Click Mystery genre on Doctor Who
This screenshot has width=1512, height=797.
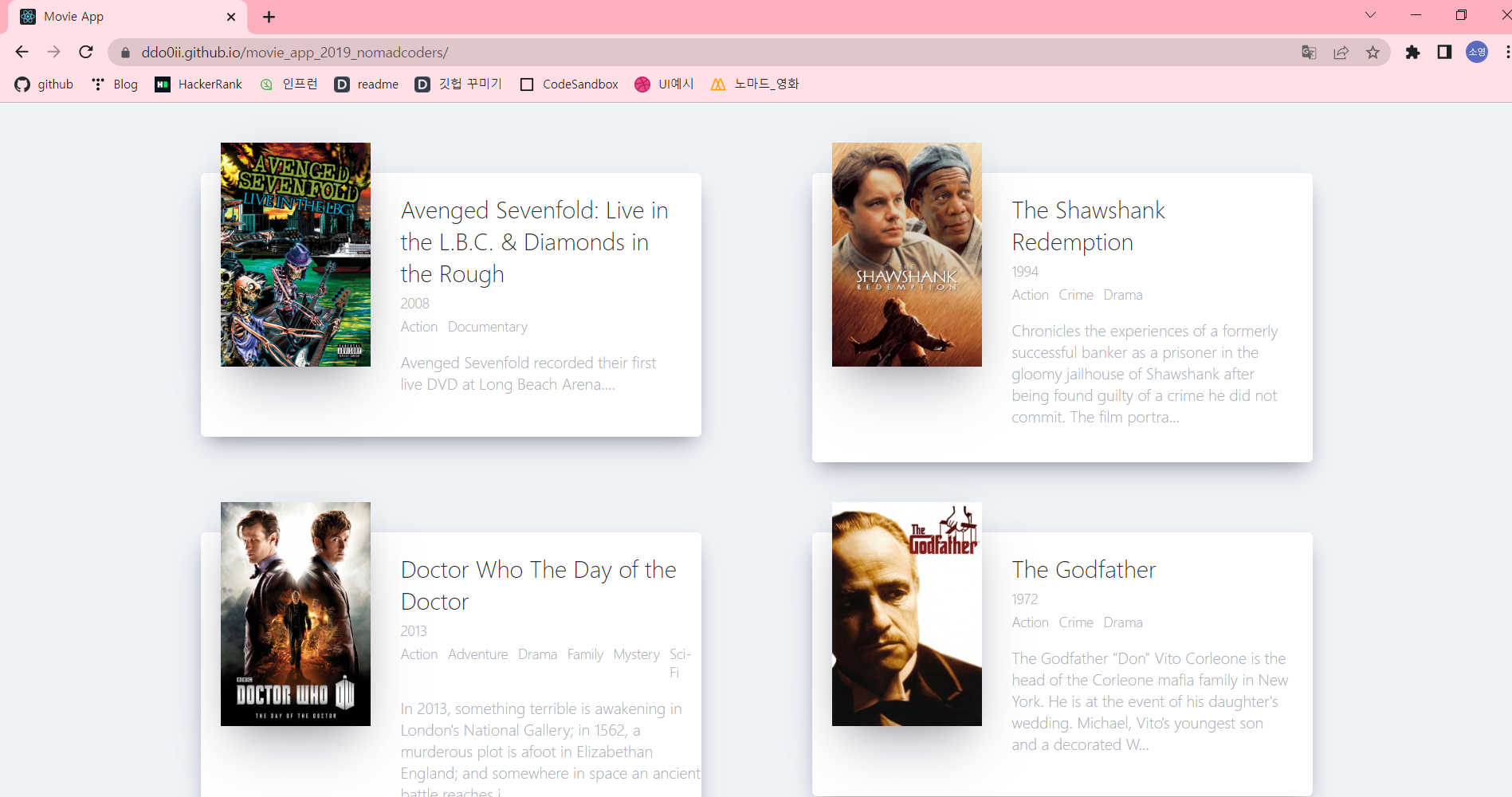636,654
